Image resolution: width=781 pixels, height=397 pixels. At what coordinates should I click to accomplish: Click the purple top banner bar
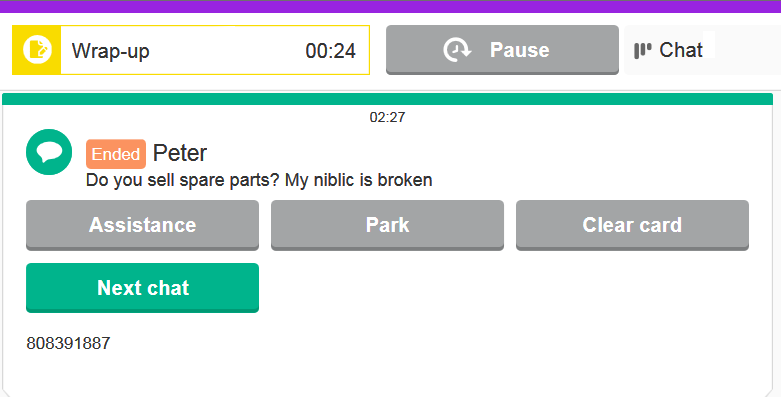pos(390,6)
